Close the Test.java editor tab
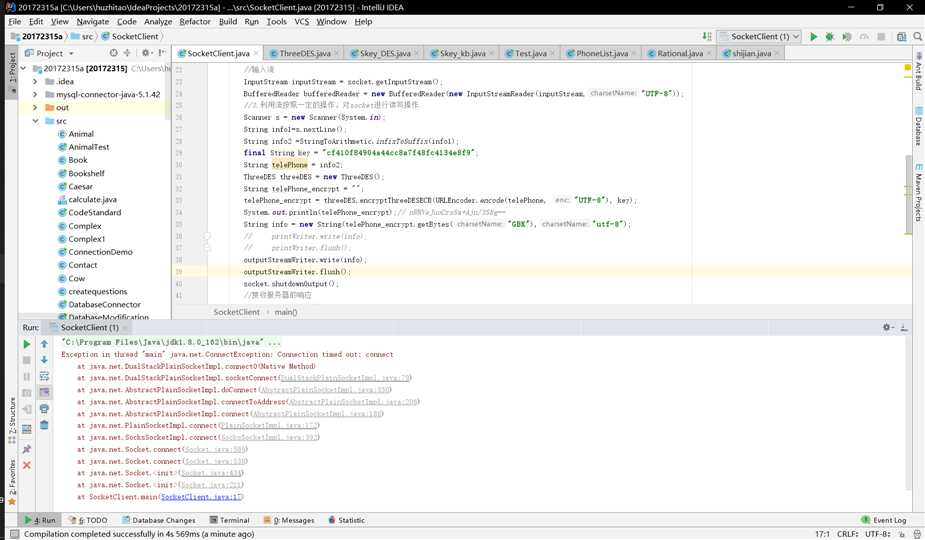This screenshot has height=540, width=925. [553, 53]
